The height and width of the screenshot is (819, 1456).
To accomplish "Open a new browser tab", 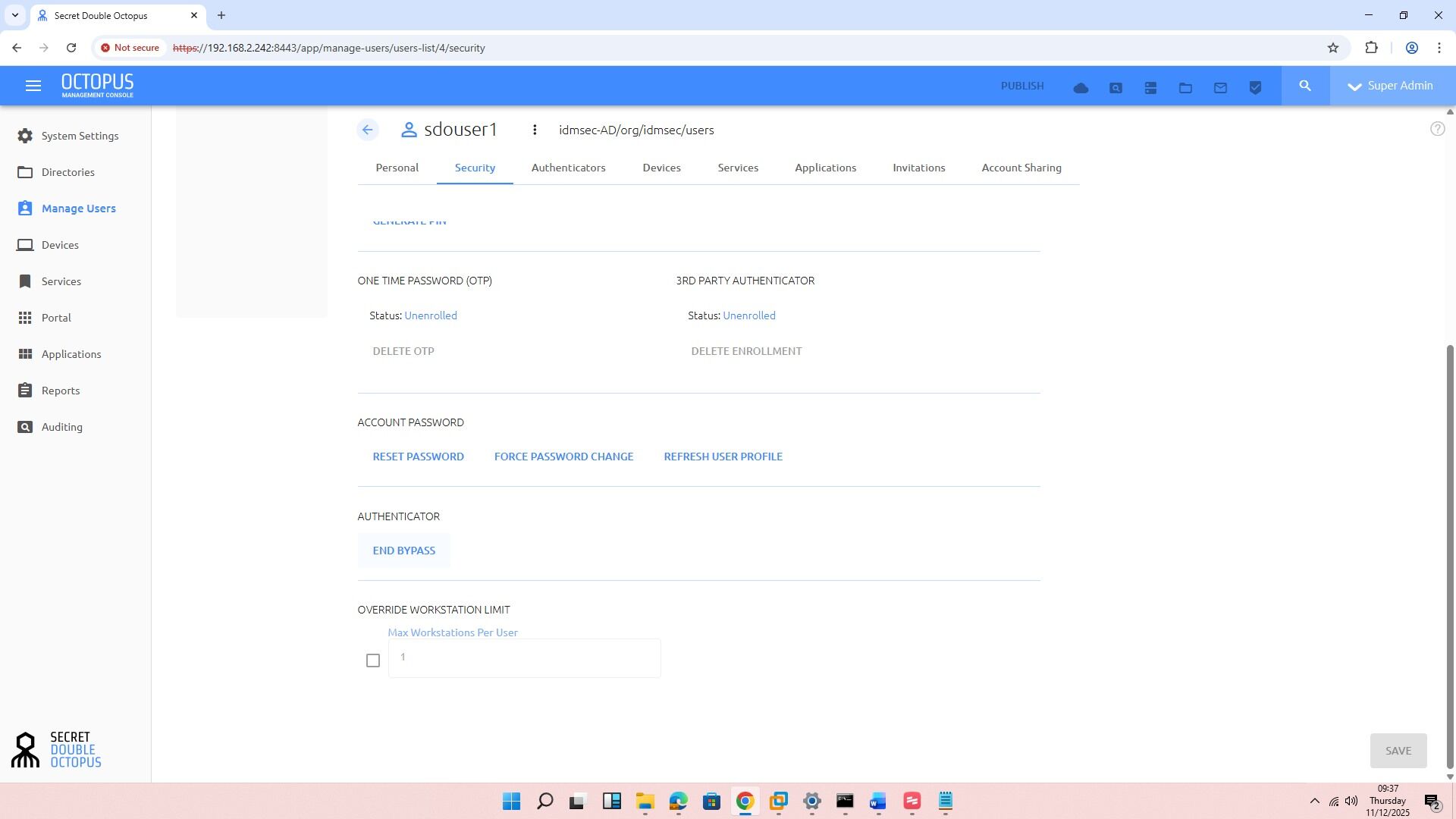I will point(221,15).
